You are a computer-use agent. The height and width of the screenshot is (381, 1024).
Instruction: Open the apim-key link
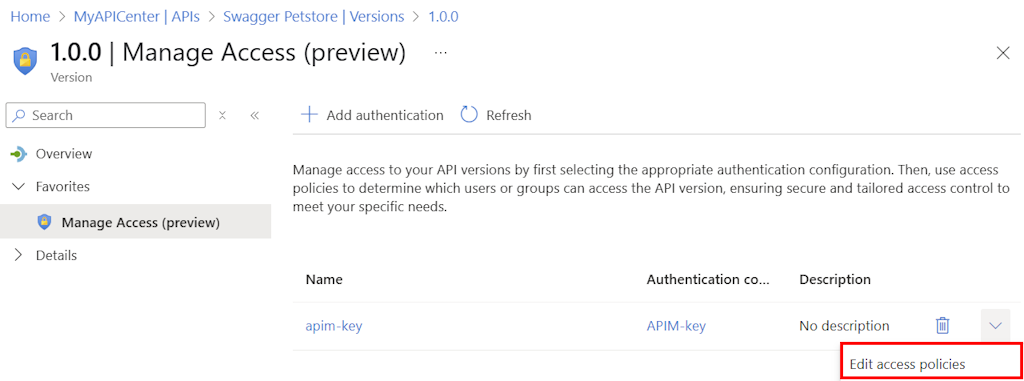point(334,325)
